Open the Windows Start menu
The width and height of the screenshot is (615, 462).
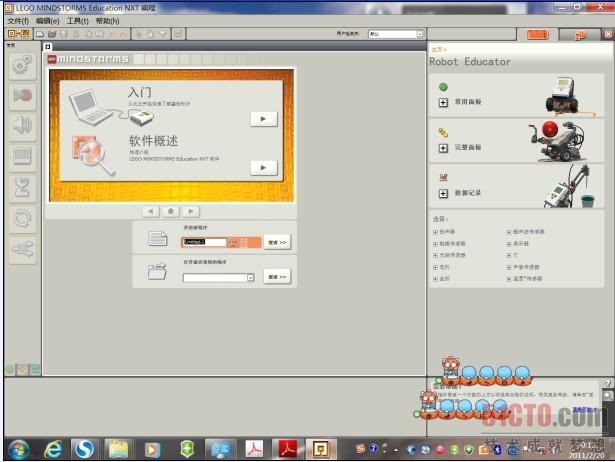18,449
